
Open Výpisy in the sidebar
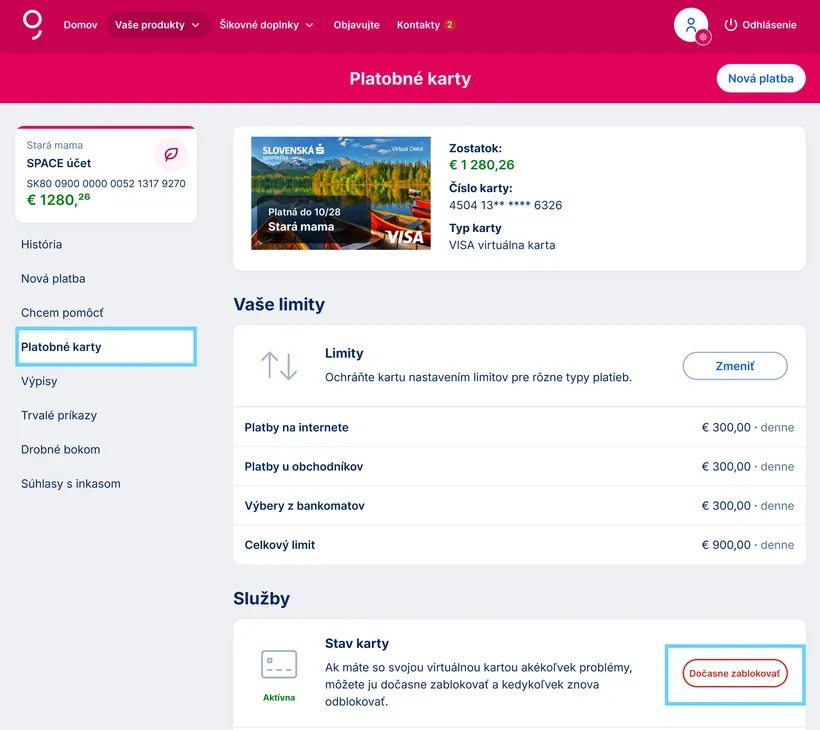pyautogui.click(x=39, y=381)
